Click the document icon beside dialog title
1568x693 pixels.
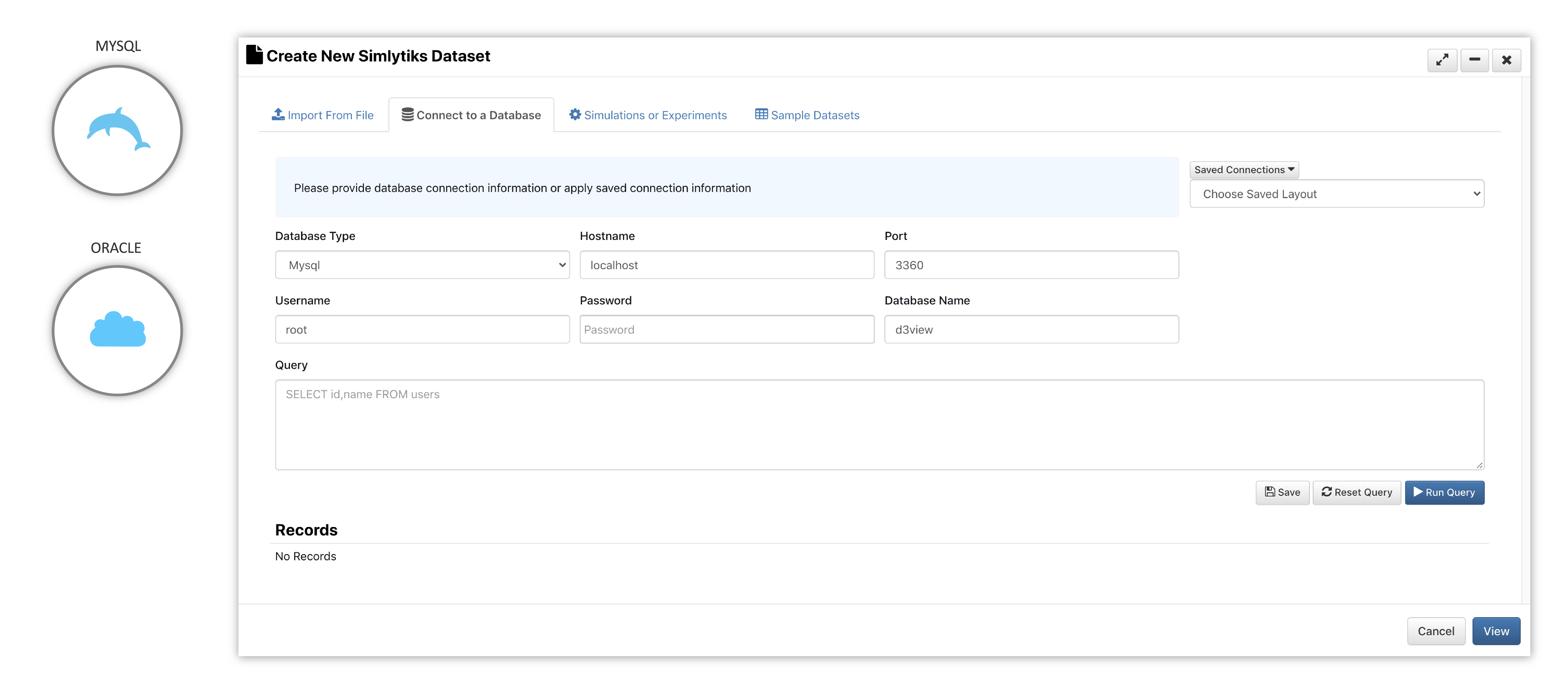coord(254,55)
